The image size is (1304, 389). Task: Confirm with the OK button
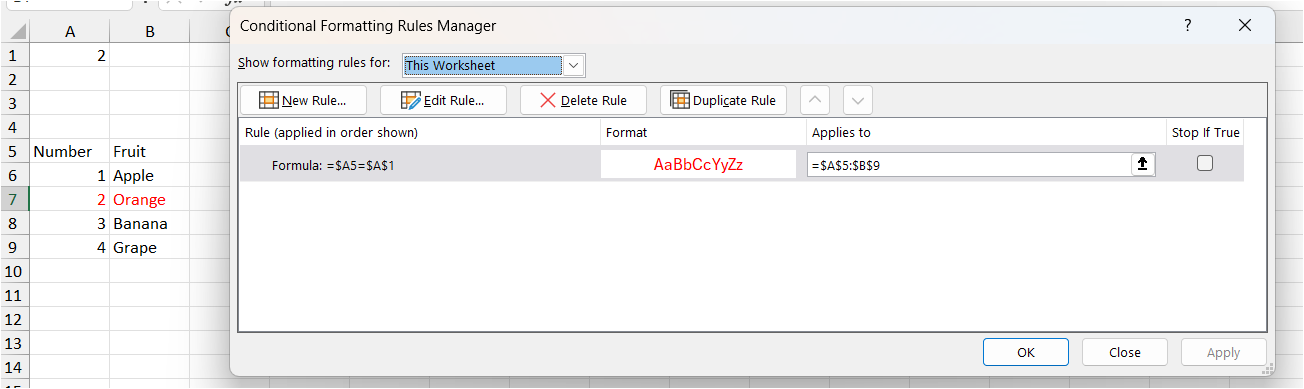pyautogui.click(x=1025, y=352)
